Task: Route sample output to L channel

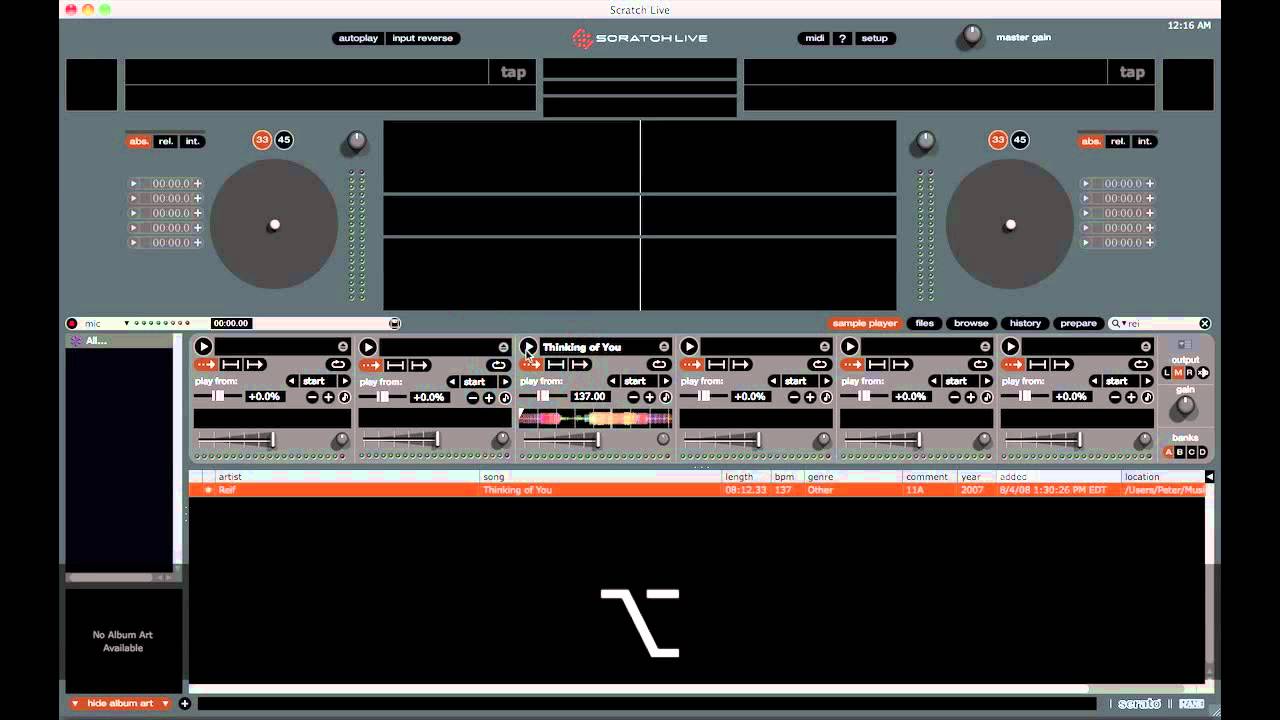Action: pos(1166,373)
